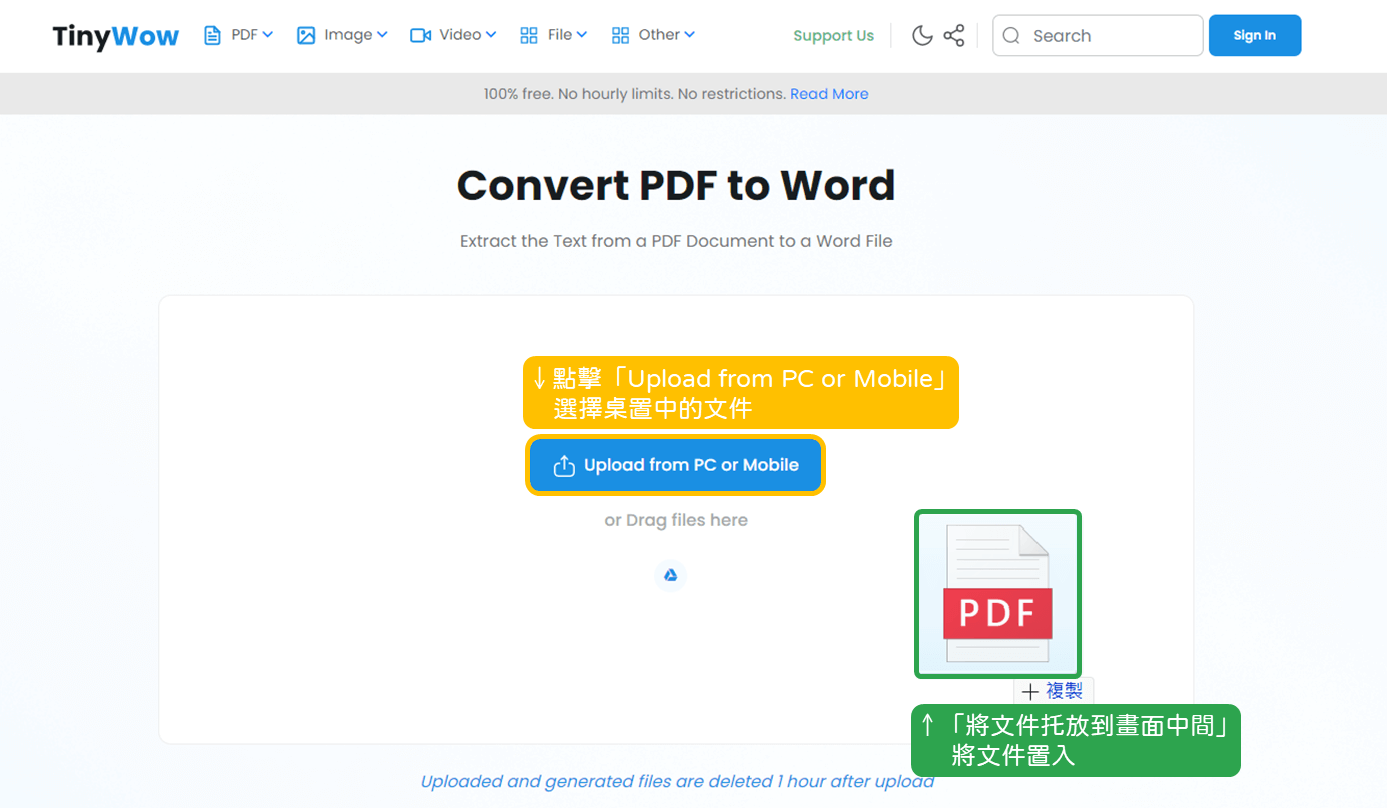Open the Other menu
This screenshot has height=808, width=1387.
point(659,35)
